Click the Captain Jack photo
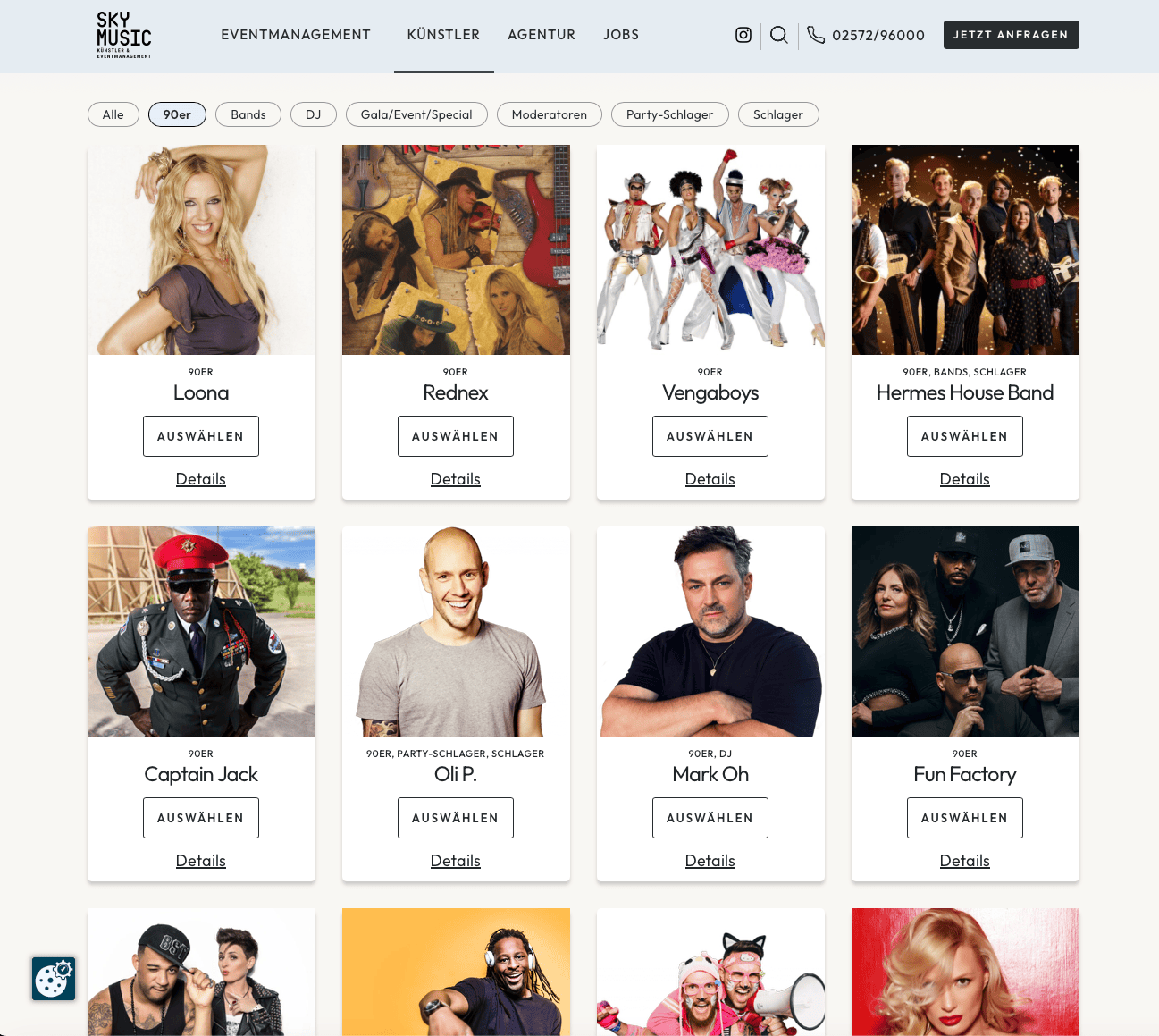 coord(201,631)
